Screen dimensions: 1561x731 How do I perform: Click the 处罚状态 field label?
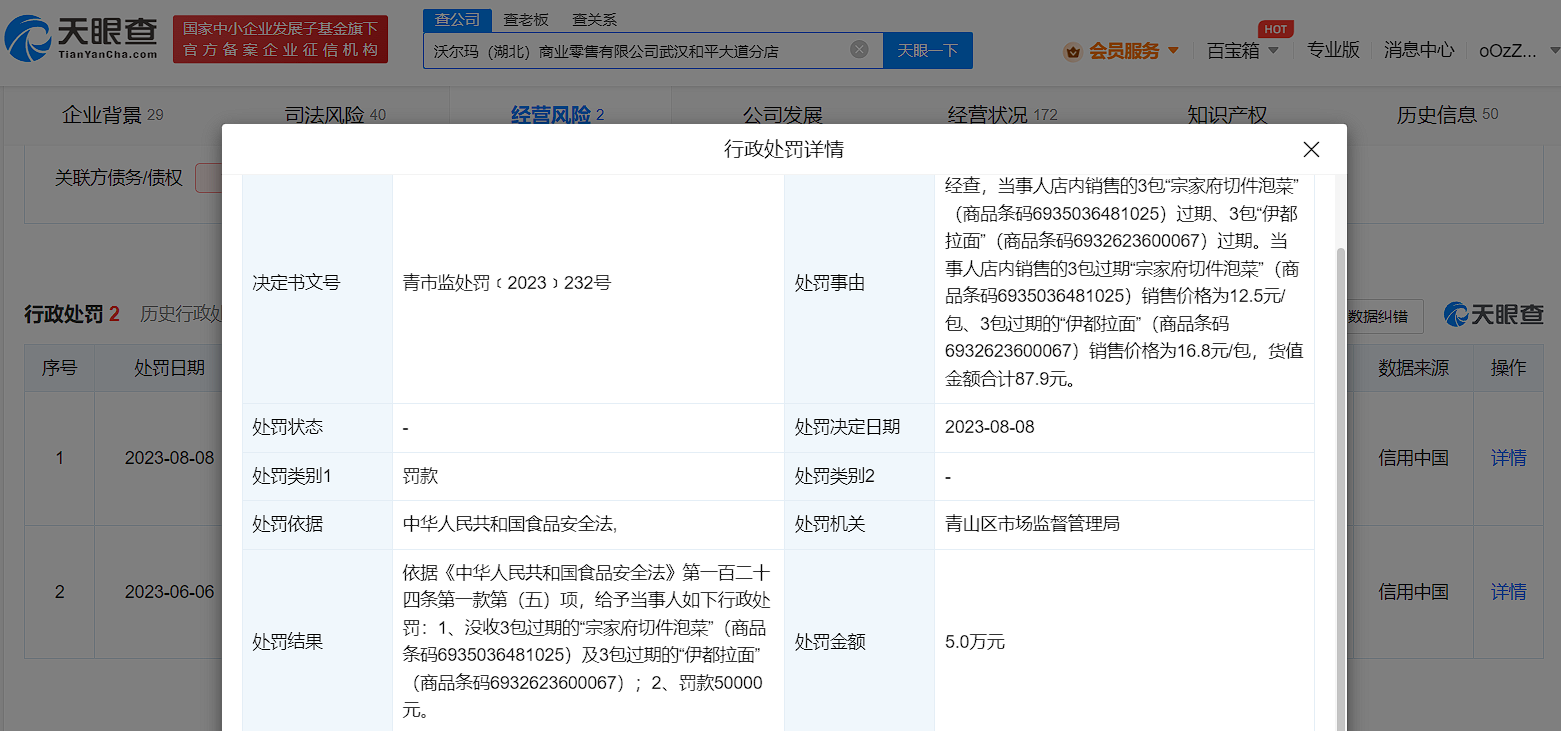287,427
